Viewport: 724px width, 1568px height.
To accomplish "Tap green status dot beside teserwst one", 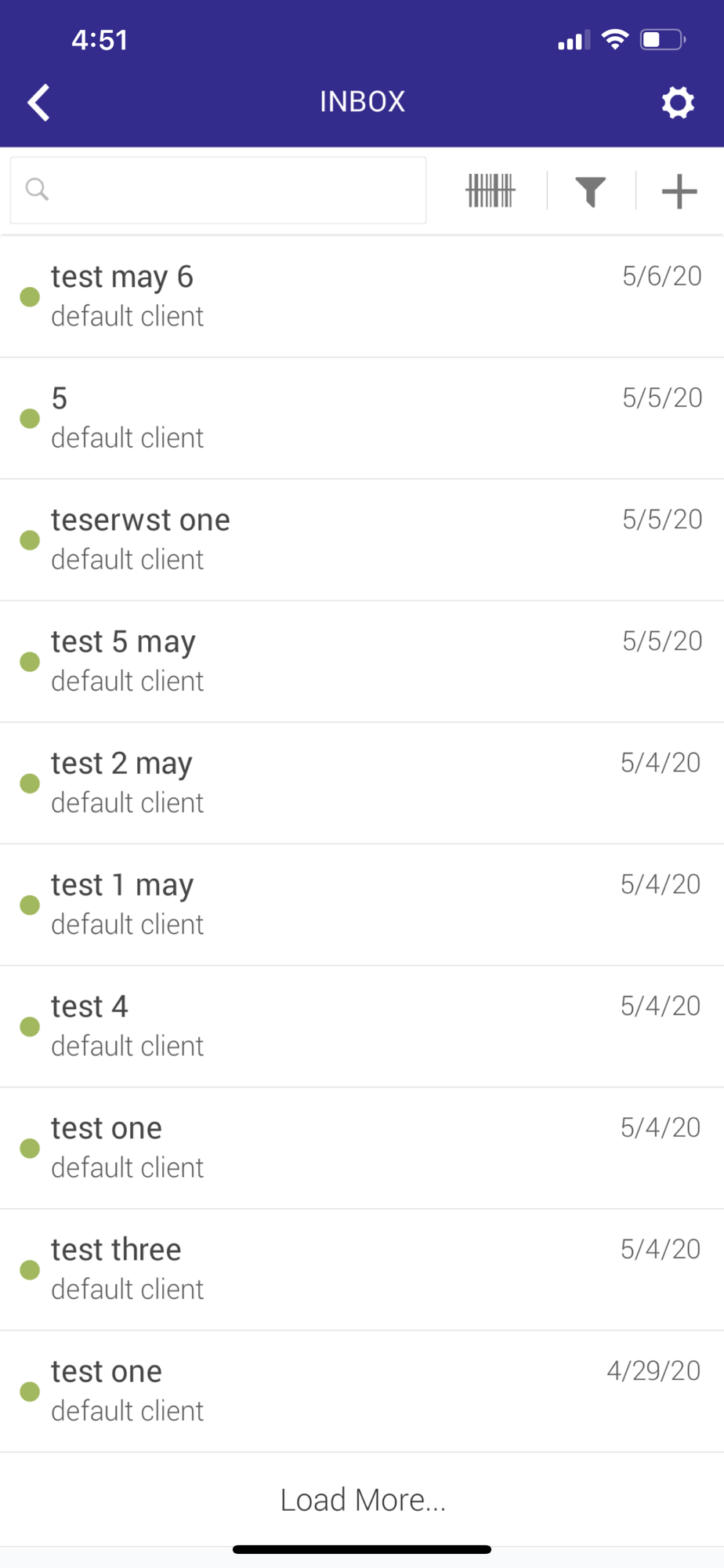I will (x=30, y=540).
